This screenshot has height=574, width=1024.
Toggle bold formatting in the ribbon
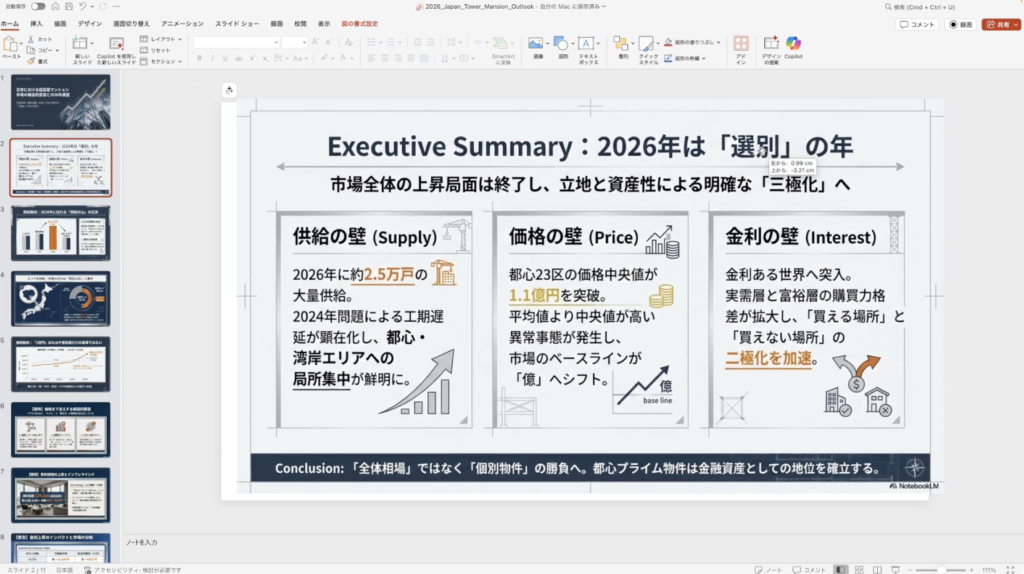tap(199, 58)
